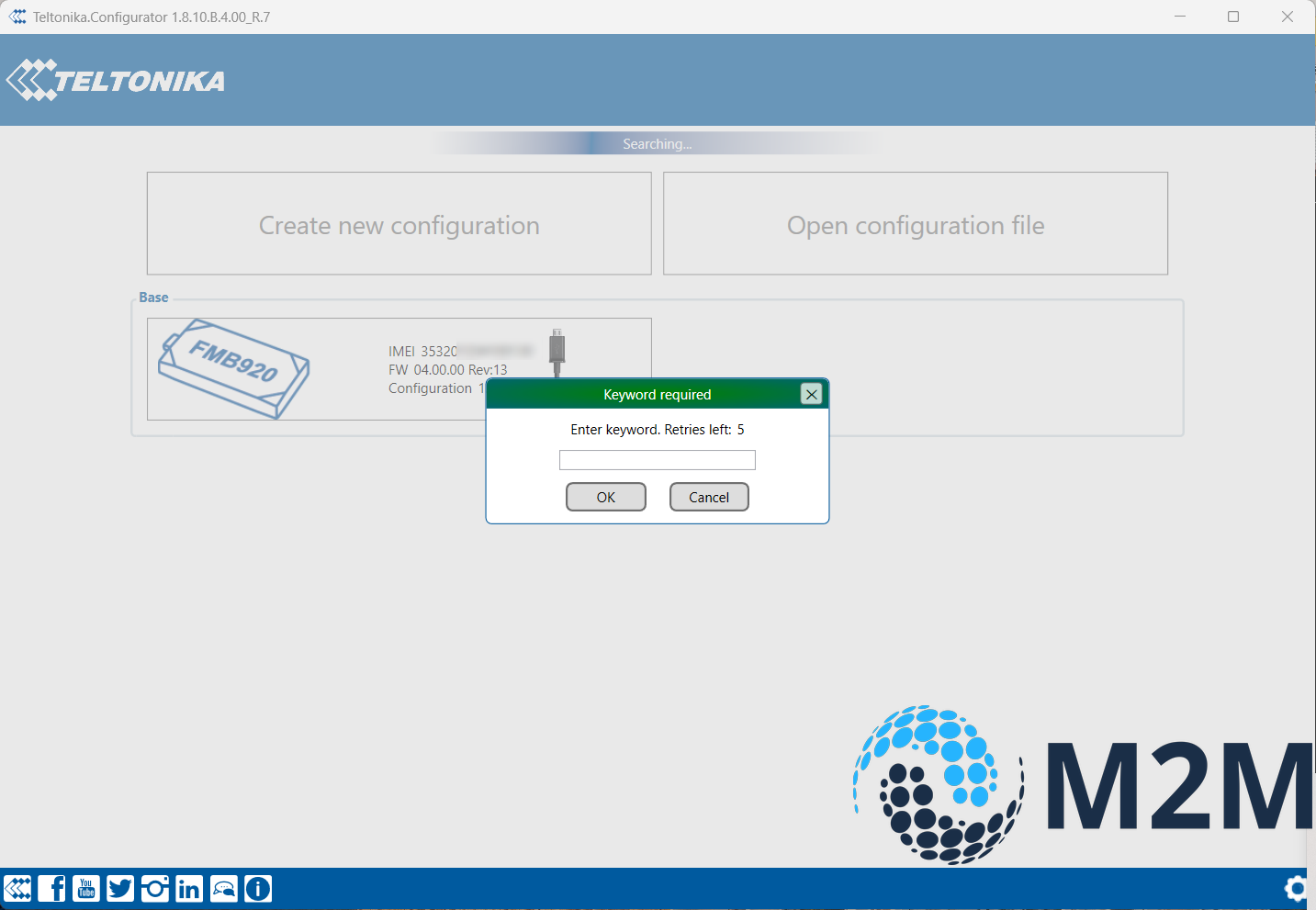Open the Facebook link icon
This screenshot has height=910, width=1316.
pos(51,888)
